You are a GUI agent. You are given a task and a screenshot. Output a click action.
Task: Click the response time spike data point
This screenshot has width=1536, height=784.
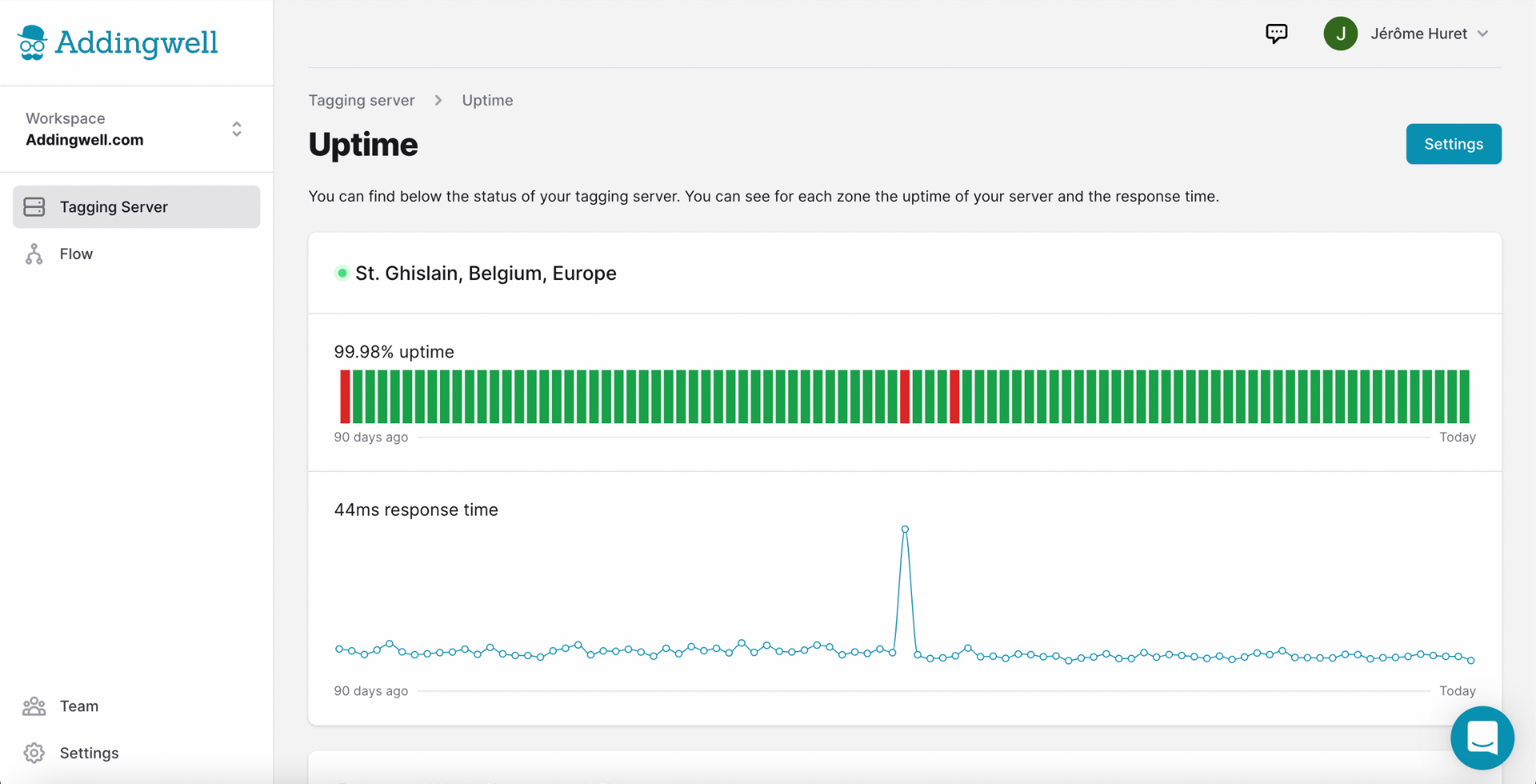click(x=905, y=530)
